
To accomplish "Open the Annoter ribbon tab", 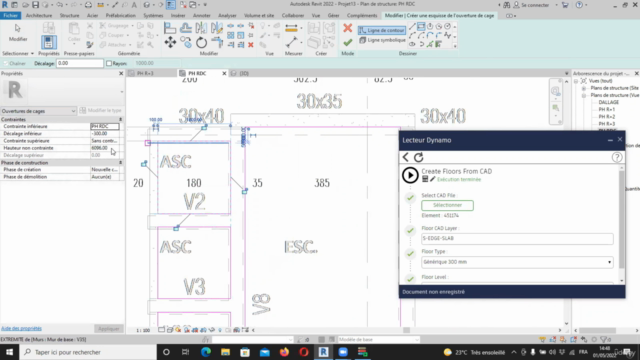I will [x=201, y=16].
